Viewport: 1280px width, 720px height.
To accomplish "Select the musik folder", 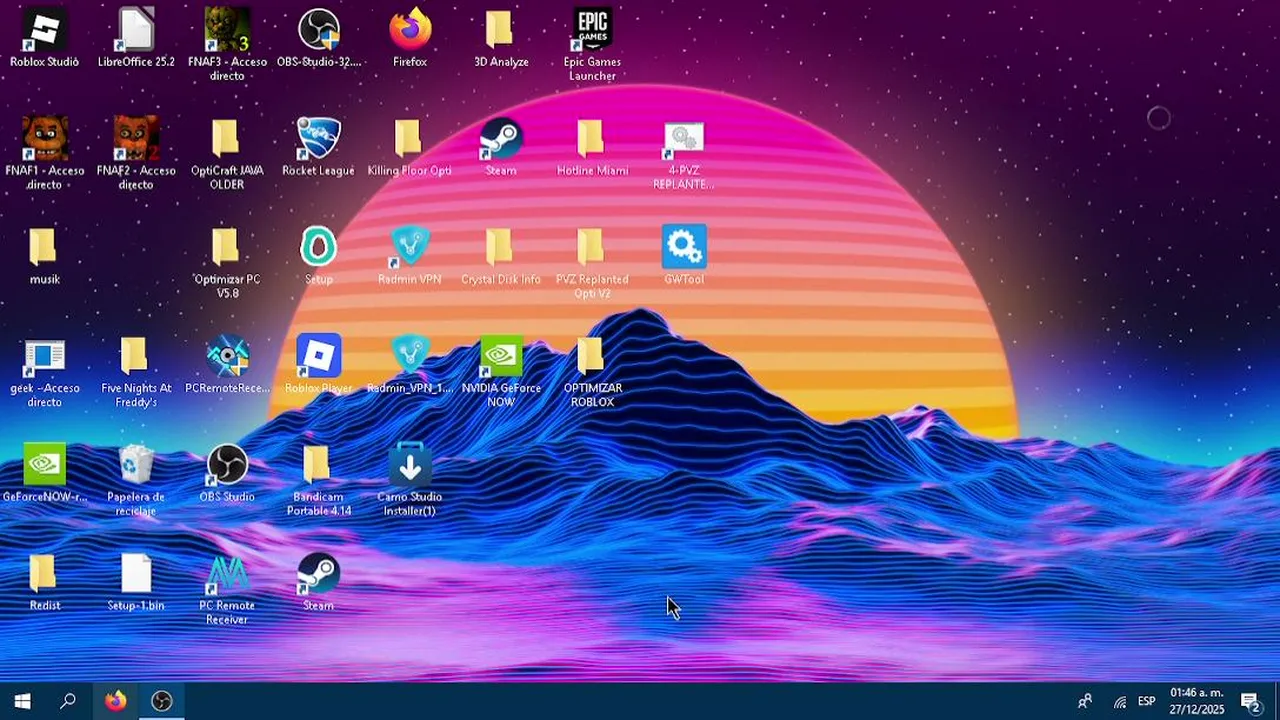I will point(44,249).
